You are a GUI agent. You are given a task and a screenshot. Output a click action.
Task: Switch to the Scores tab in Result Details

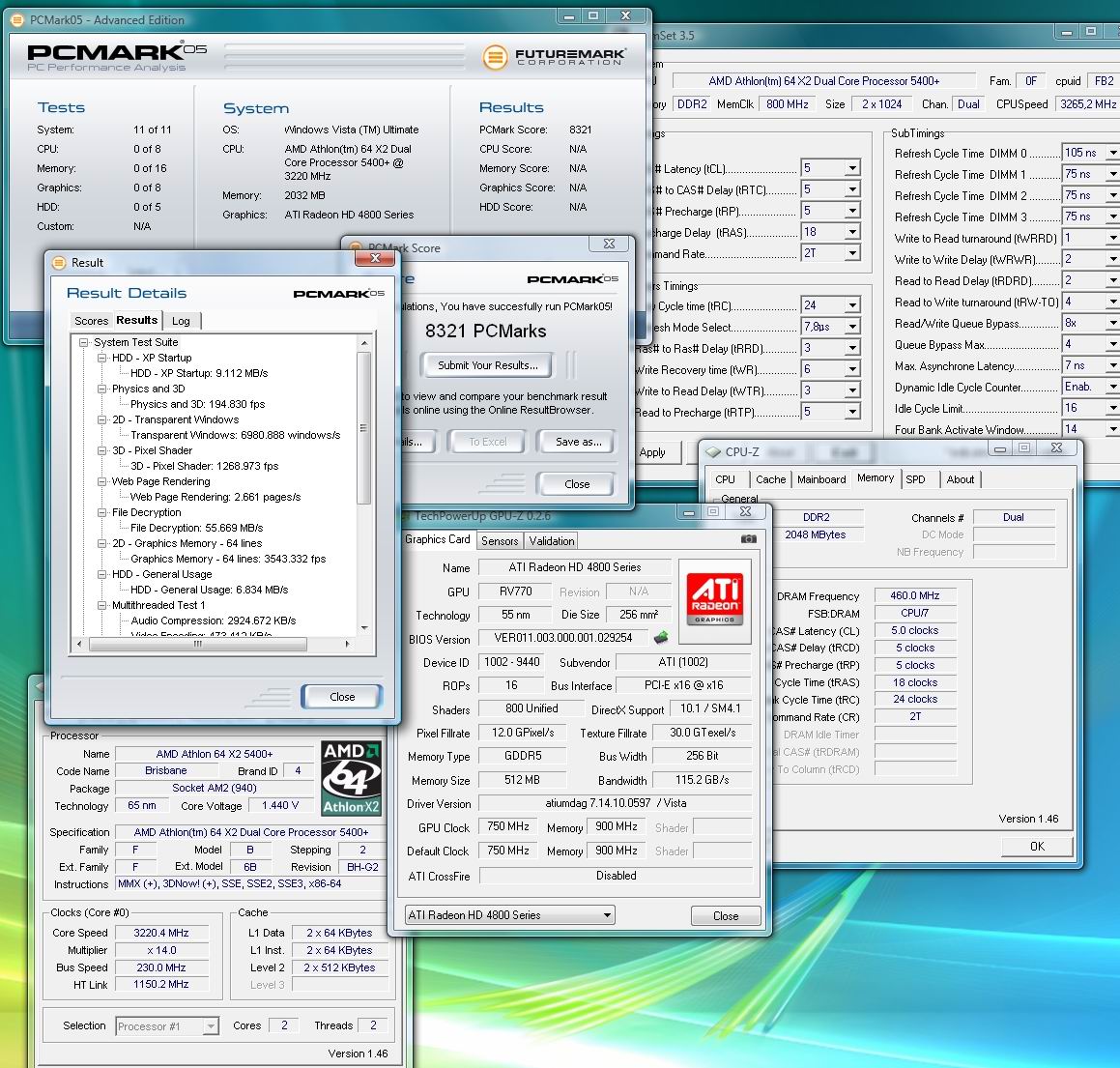pyautogui.click(x=92, y=321)
